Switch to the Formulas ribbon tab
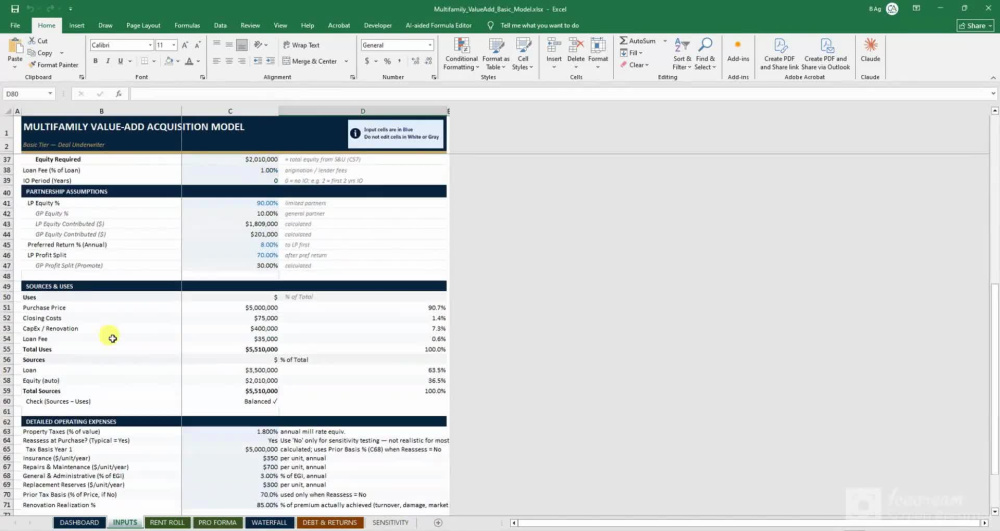 pos(187,25)
